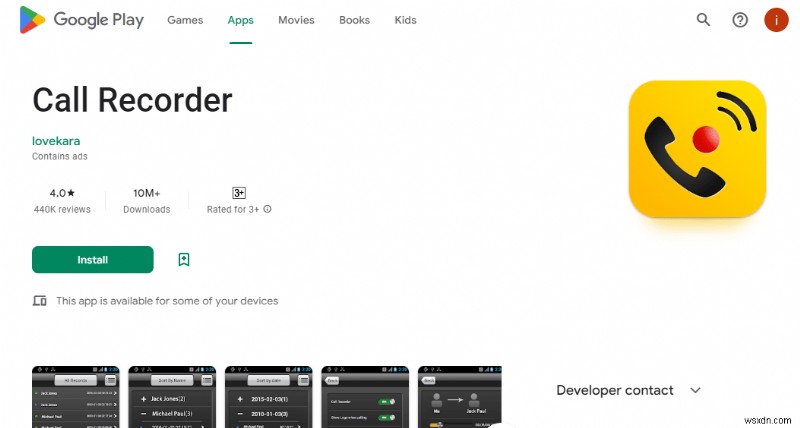
Task: Click the content rating info icon
Action: pyautogui.click(x=268, y=210)
